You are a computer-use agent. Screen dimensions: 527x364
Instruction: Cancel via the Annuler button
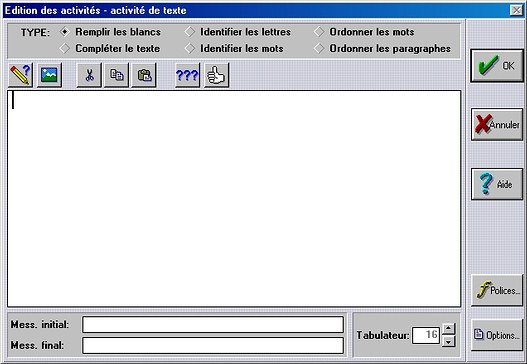[x=497, y=124]
